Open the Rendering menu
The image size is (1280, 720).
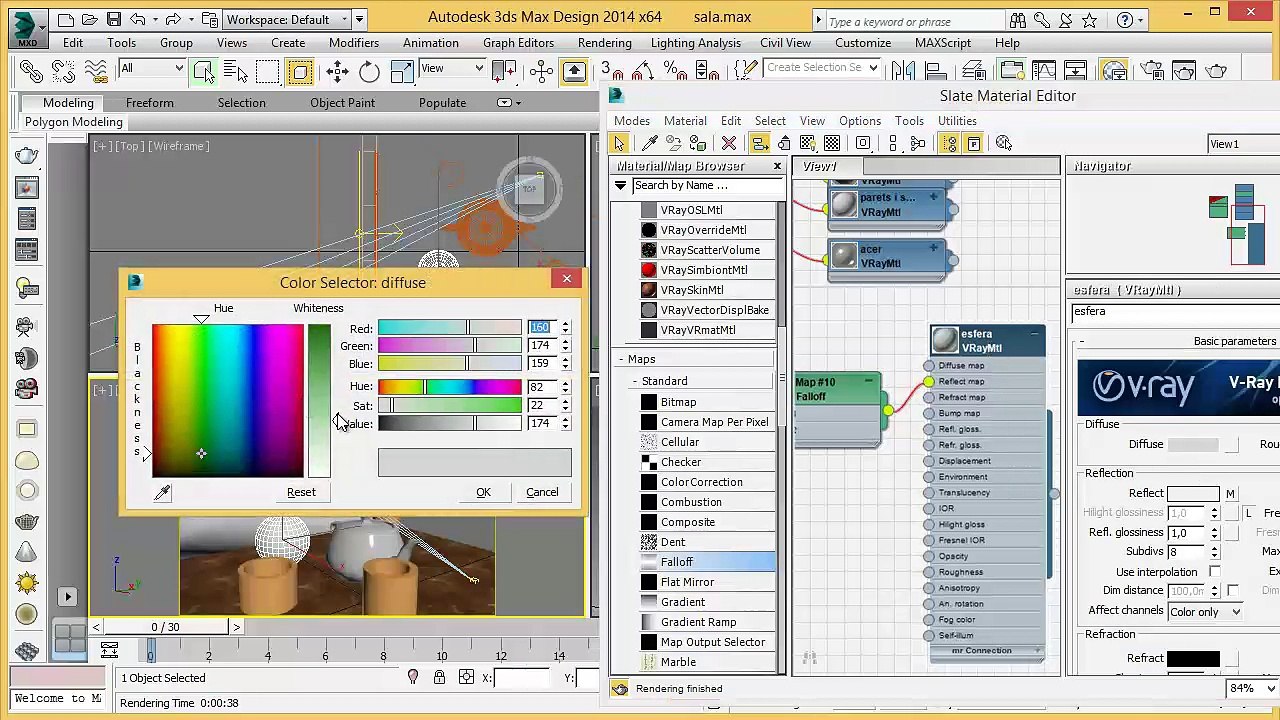coord(604,43)
